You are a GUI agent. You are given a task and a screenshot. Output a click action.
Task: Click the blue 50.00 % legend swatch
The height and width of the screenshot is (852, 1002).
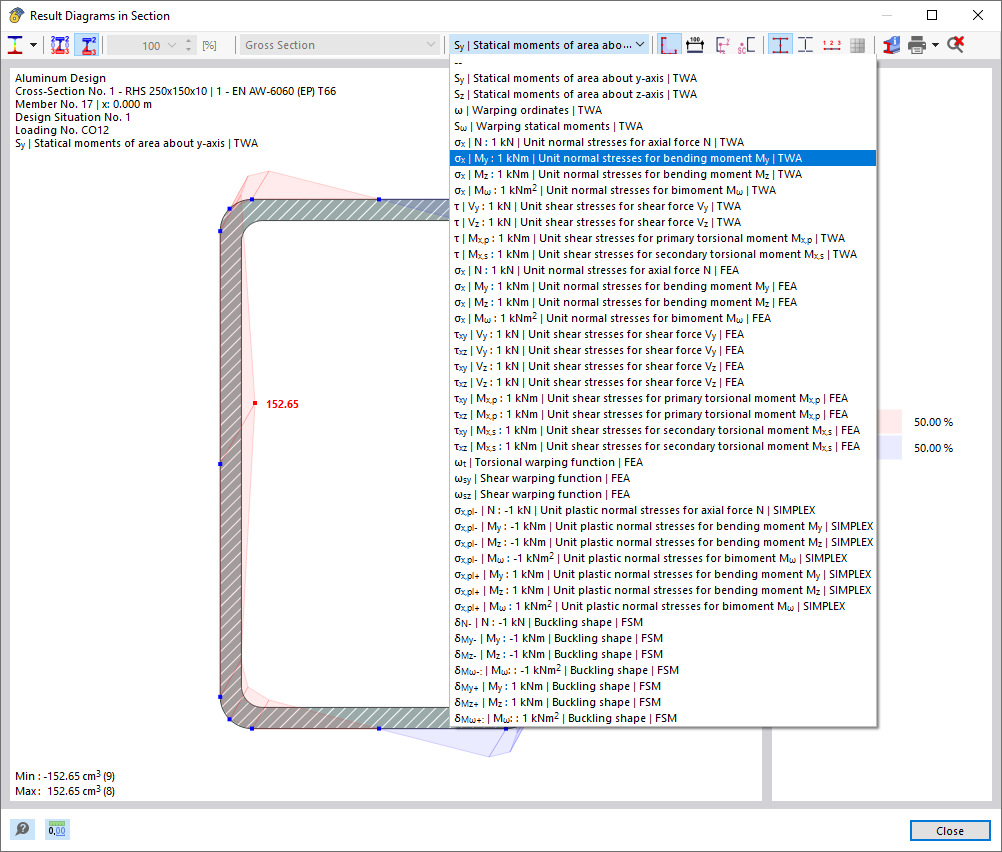tap(890, 447)
